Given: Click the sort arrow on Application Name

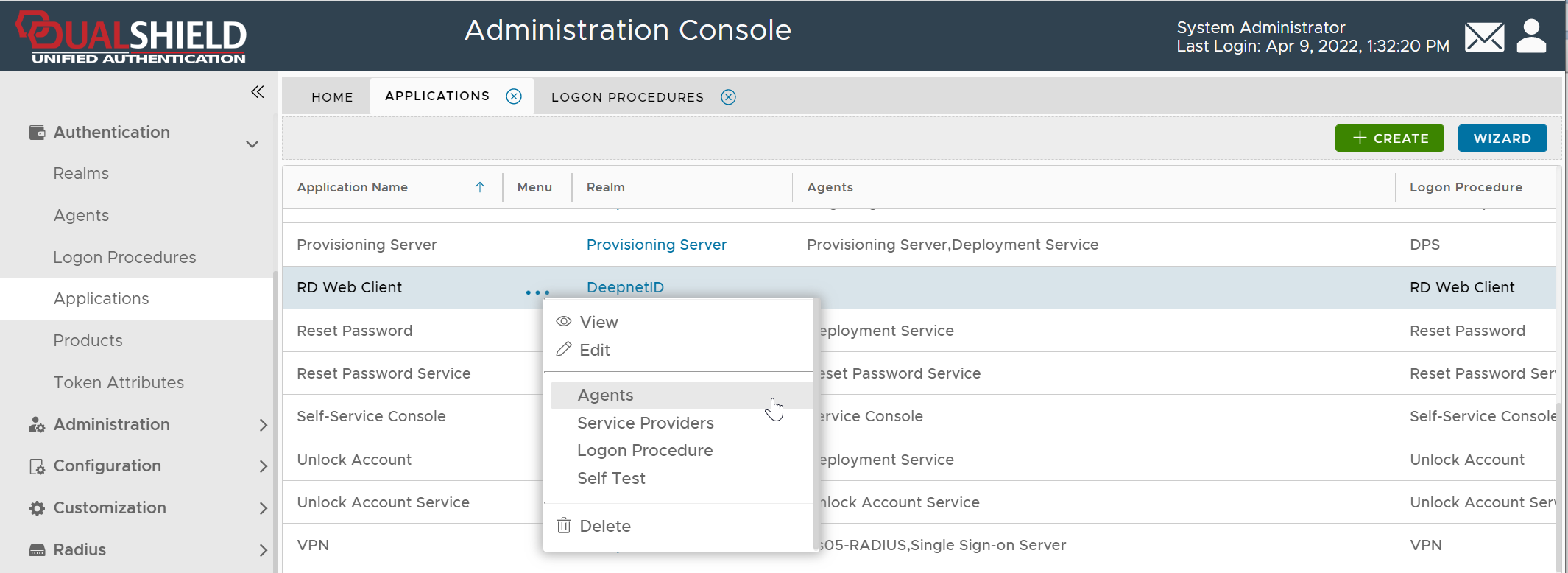Looking at the screenshot, I should 480,187.
